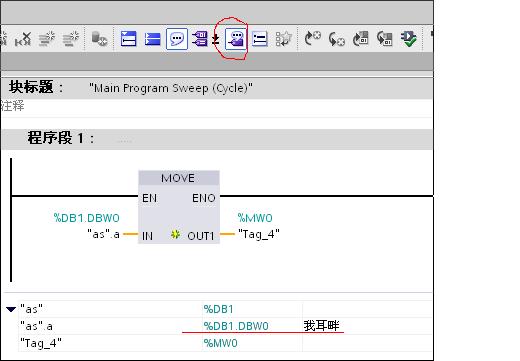The height and width of the screenshot is (361, 520).
Task: Open the operand display dropdown arrow
Action: (x=216, y=40)
